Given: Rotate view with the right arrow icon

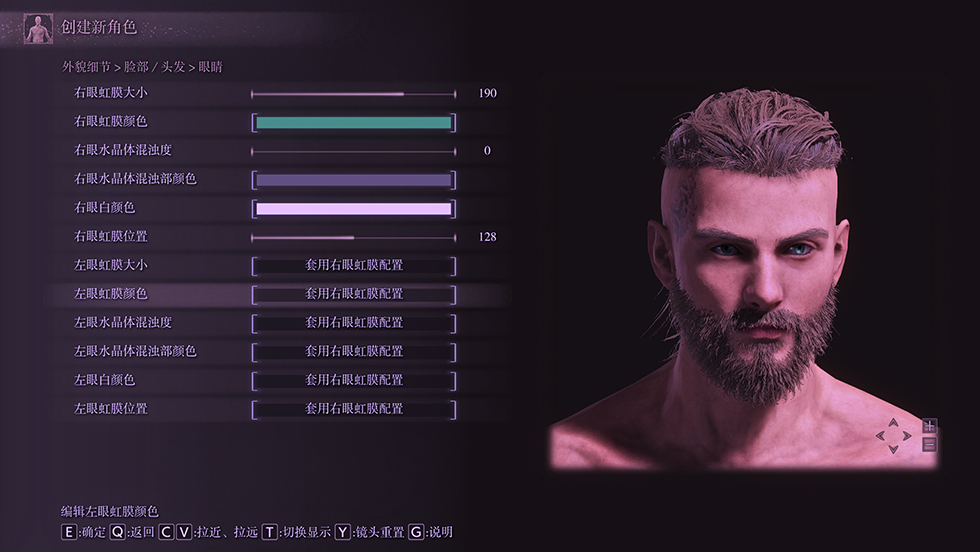Looking at the screenshot, I should point(906,436).
